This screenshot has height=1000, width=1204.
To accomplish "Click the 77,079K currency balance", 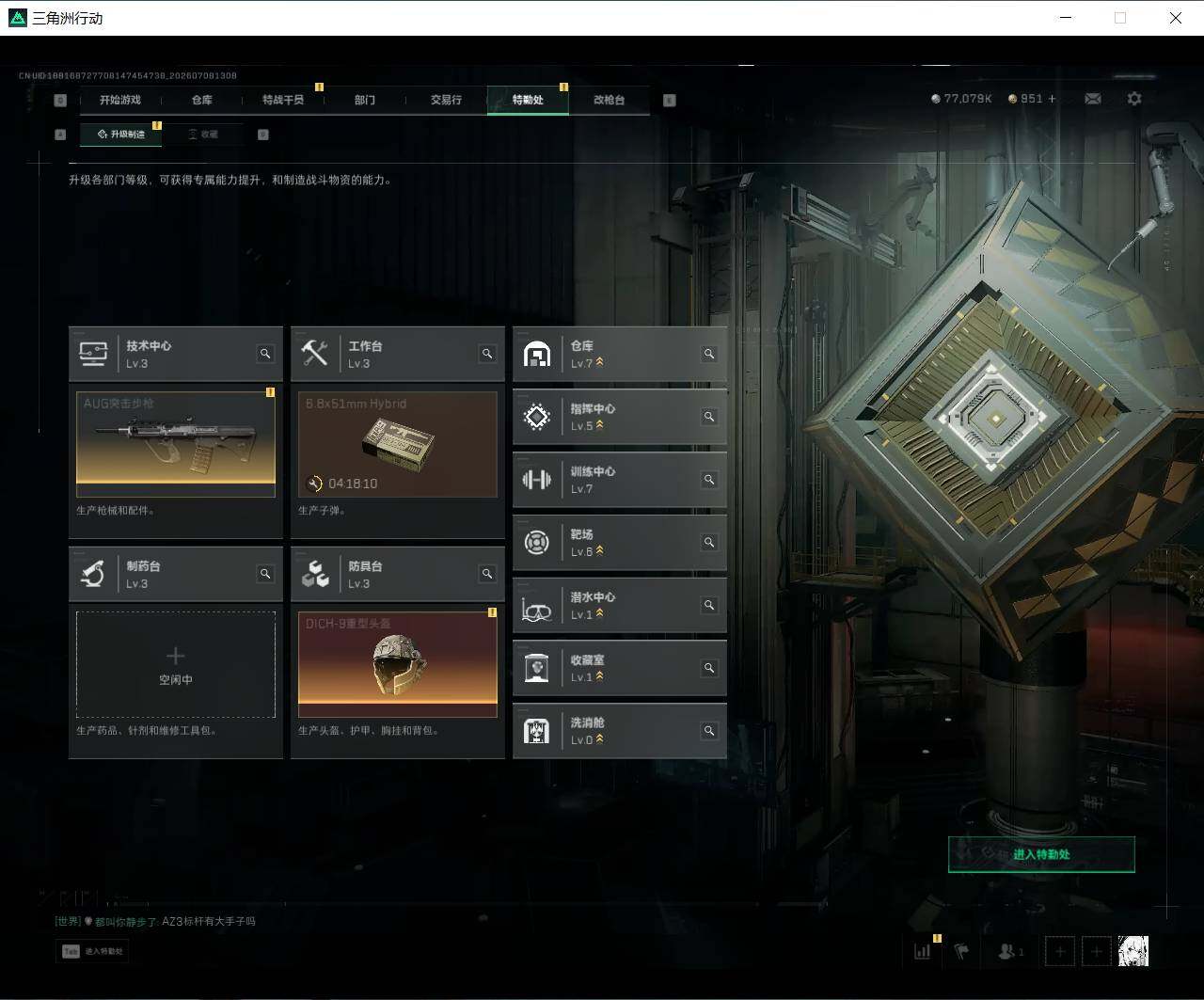I will click(961, 99).
